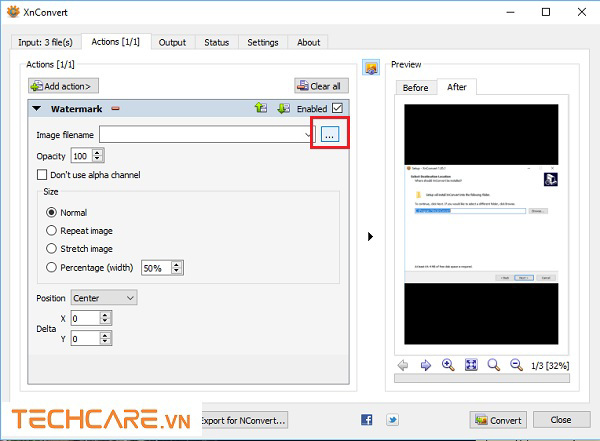The width and height of the screenshot is (600, 441).
Task: Click the Clear all button
Action: click(x=321, y=86)
